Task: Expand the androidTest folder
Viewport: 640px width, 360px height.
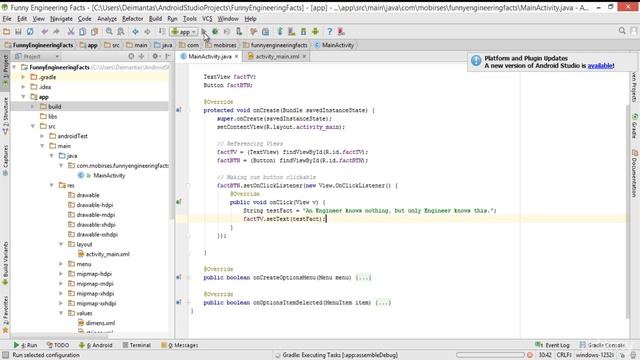Action: (42, 136)
